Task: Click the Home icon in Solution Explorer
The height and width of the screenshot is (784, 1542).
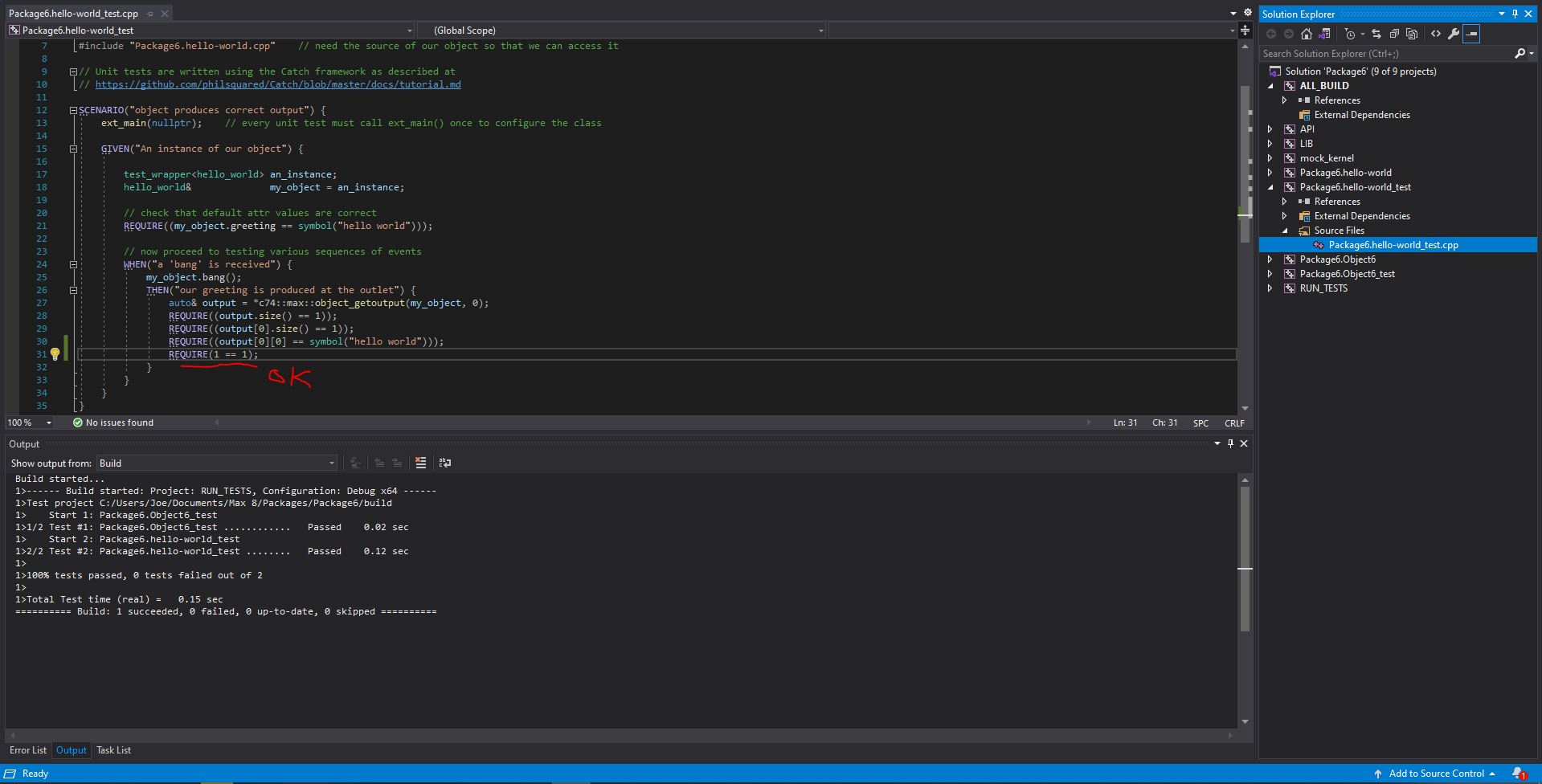Action: [x=1307, y=34]
